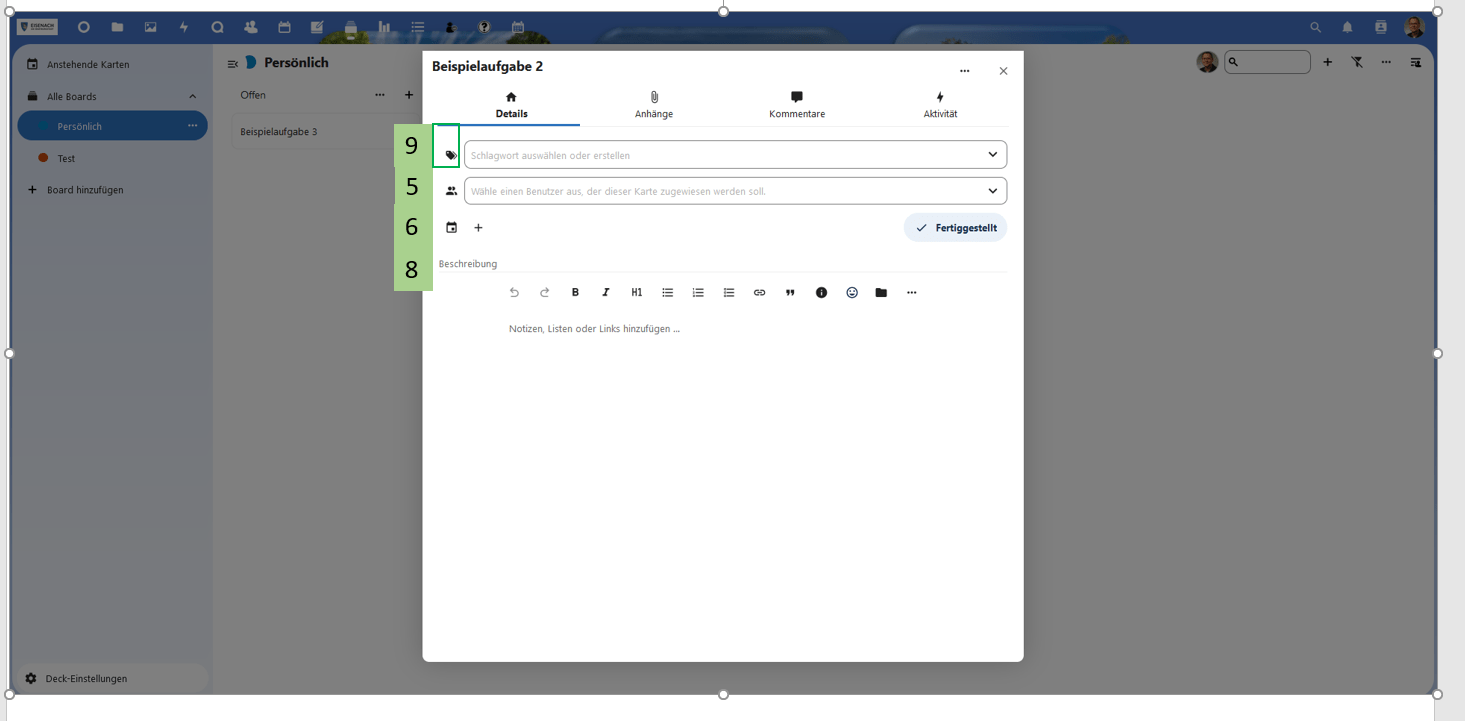This screenshot has height=721, width=1465.
Task: Insert a bulleted list
Action: coord(668,293)
